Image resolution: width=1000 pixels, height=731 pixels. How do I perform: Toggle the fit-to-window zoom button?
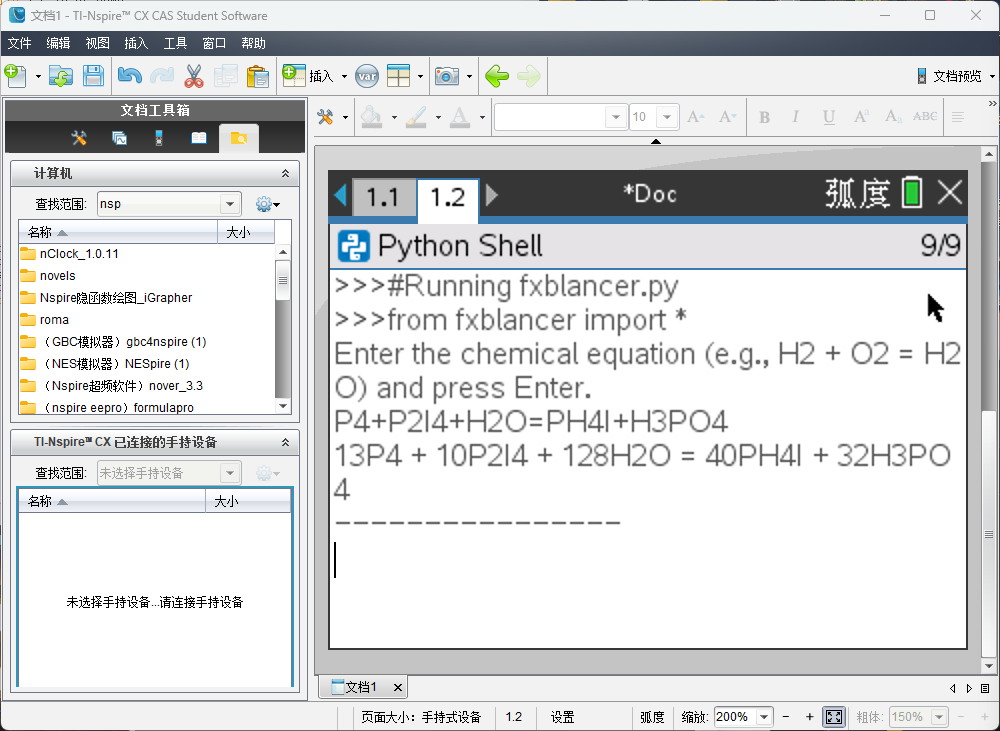(x=834, y=717)
